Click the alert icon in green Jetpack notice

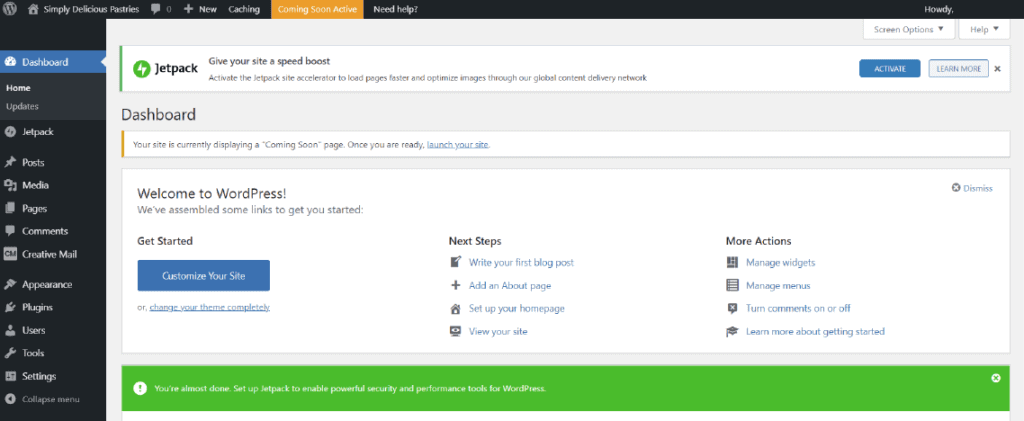coord(140,388)
